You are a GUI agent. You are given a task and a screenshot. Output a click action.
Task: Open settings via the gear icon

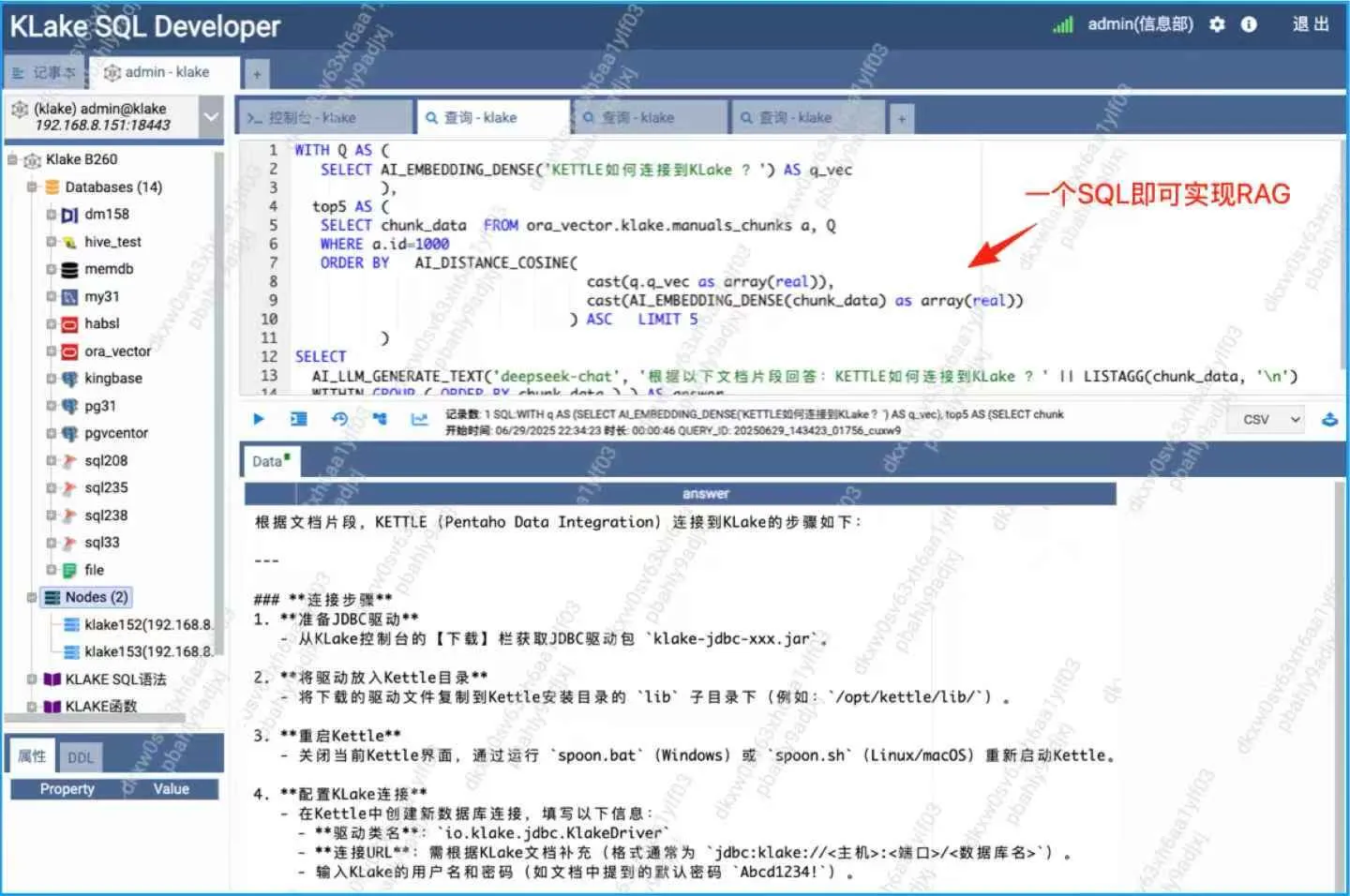[1217, 24]
